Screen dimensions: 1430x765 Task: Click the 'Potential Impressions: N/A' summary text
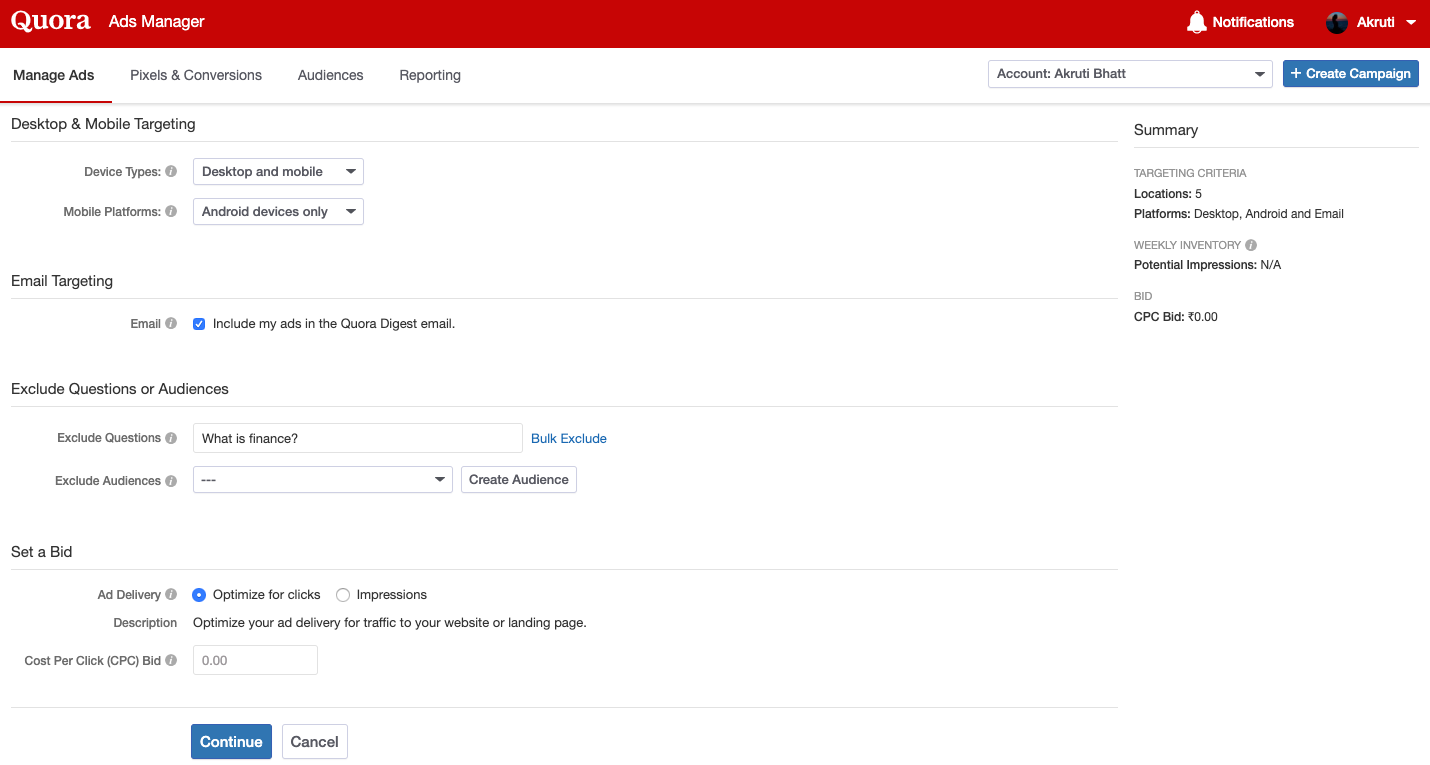tap(1207, 265)
